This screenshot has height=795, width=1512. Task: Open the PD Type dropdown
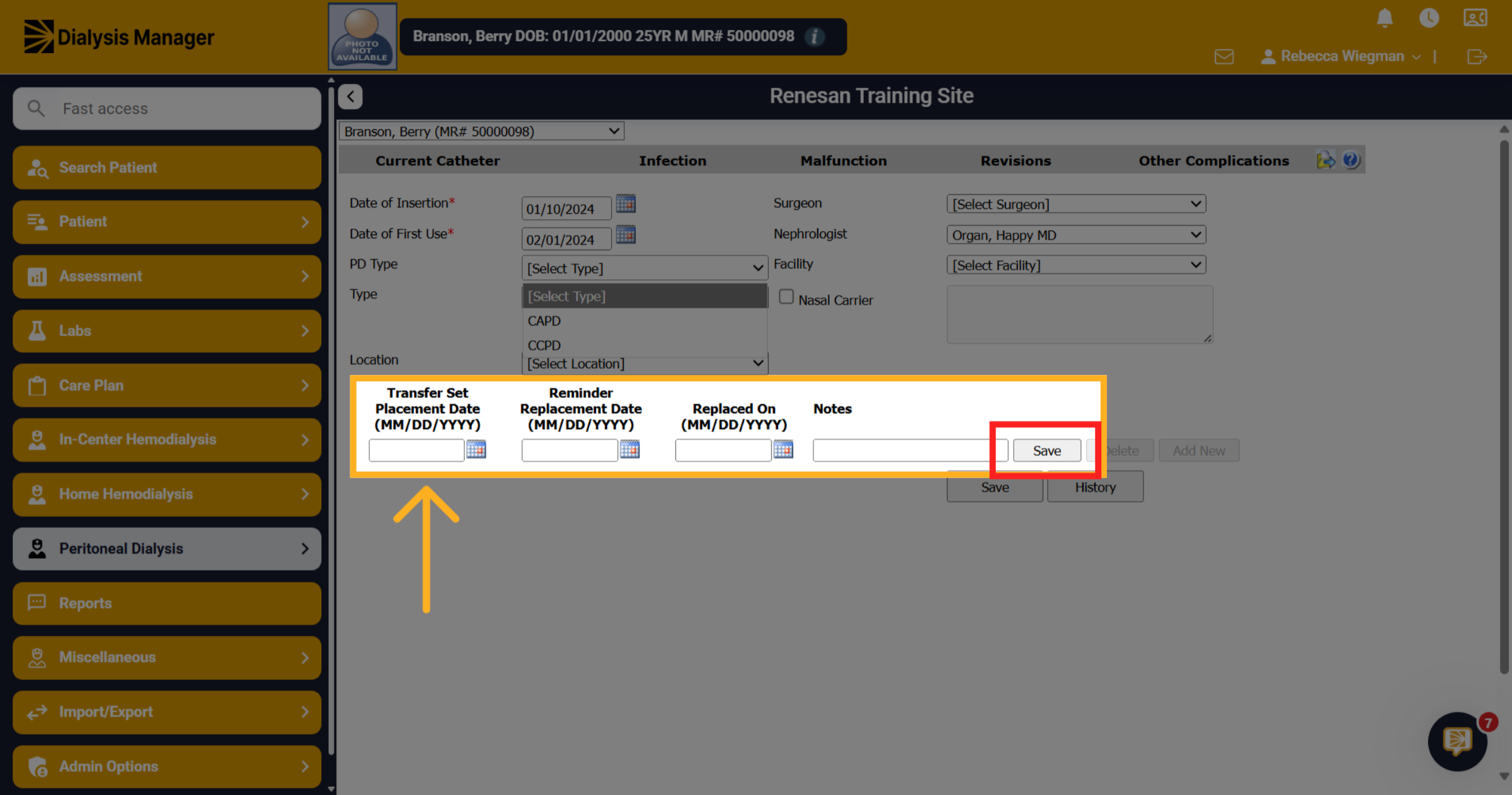tap(644, 268)
